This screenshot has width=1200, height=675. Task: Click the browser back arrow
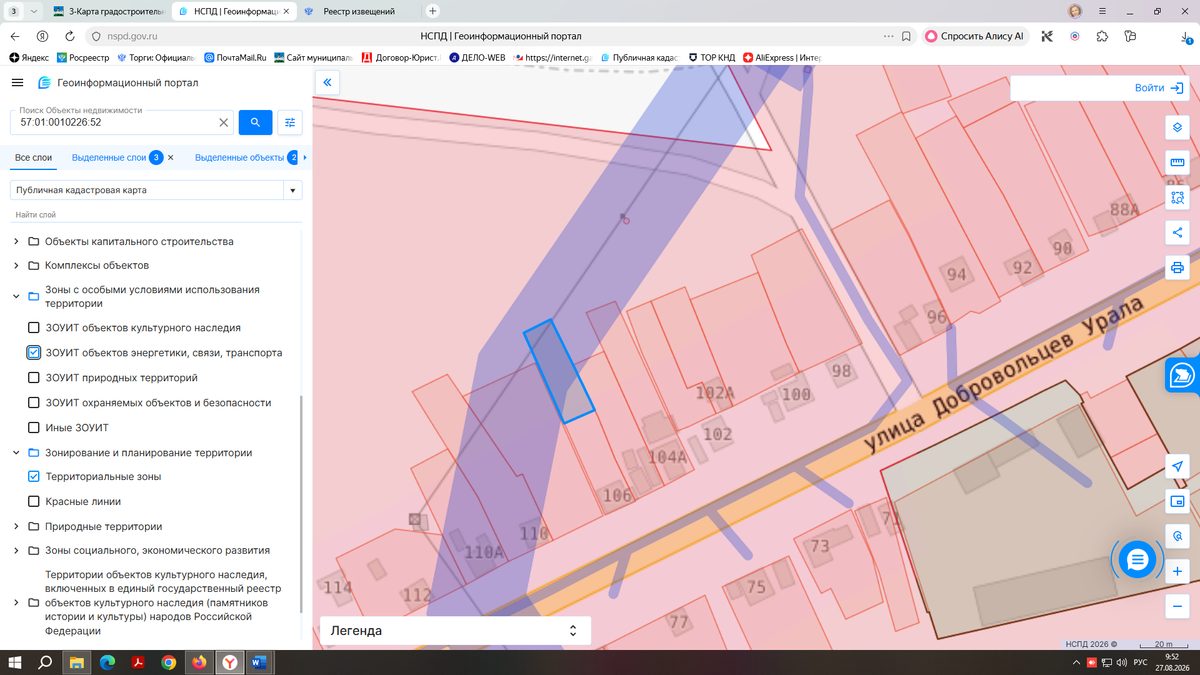14,36
